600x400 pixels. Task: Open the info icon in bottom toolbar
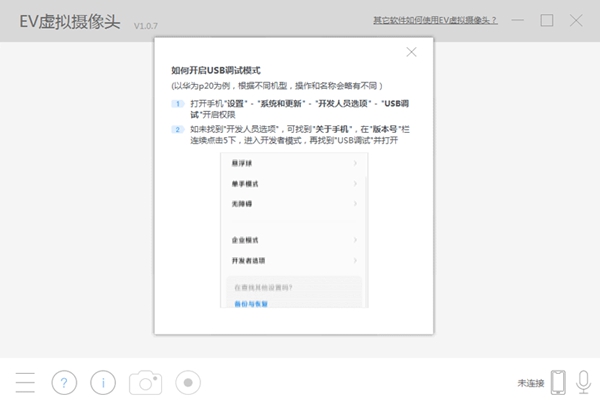(x=103, y=382)
